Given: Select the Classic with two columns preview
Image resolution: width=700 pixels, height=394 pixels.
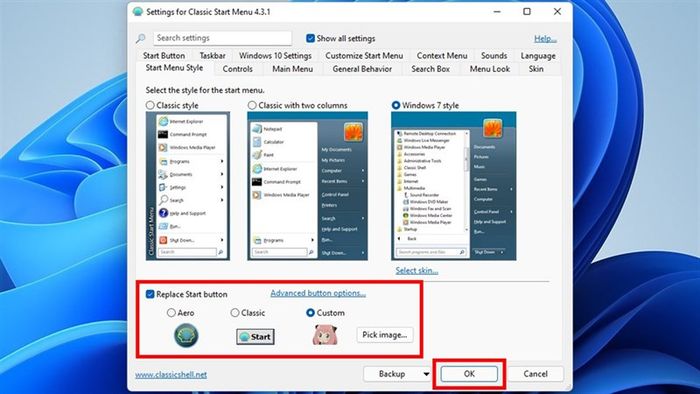Looking at the screenshot, I should 308,186.
